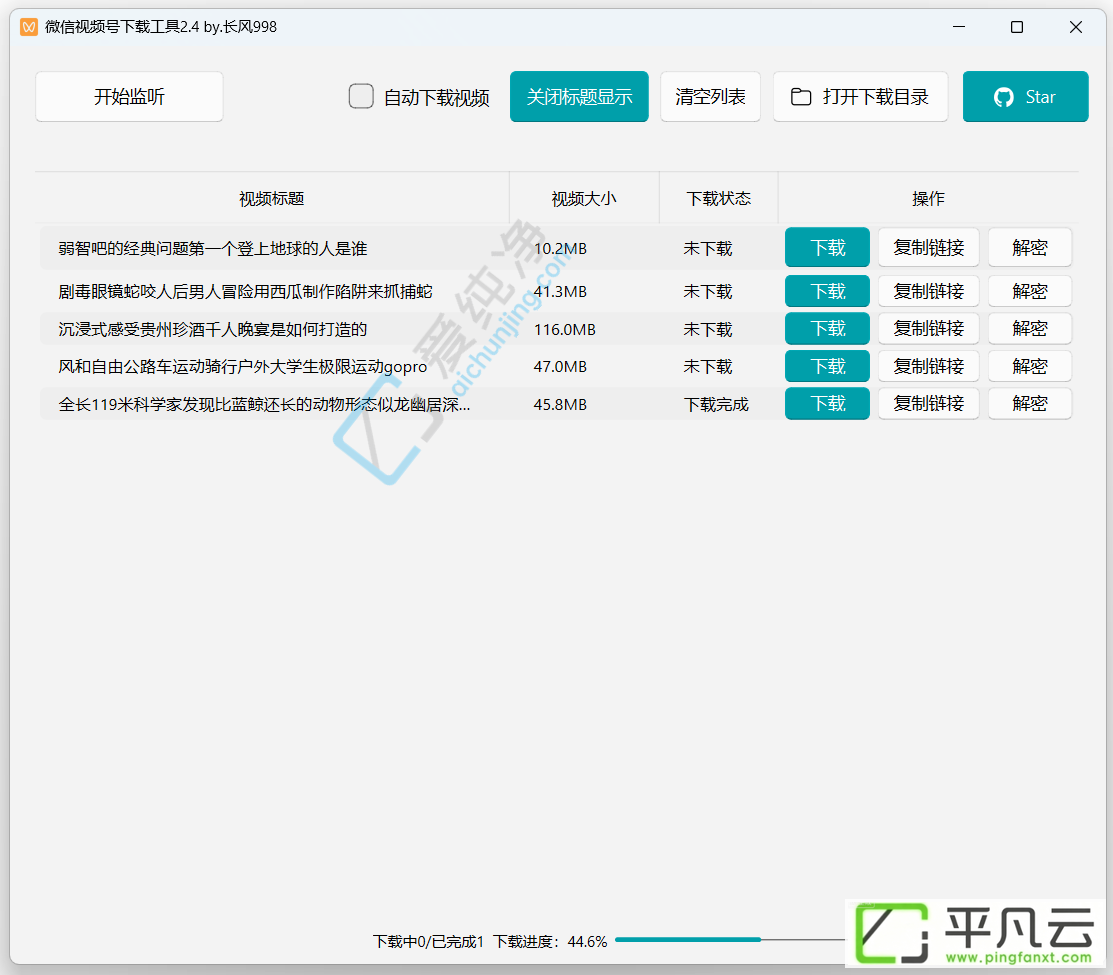Minimize the 微信视频号下载工具 window

pyautogui.click(x=959, y=27)
